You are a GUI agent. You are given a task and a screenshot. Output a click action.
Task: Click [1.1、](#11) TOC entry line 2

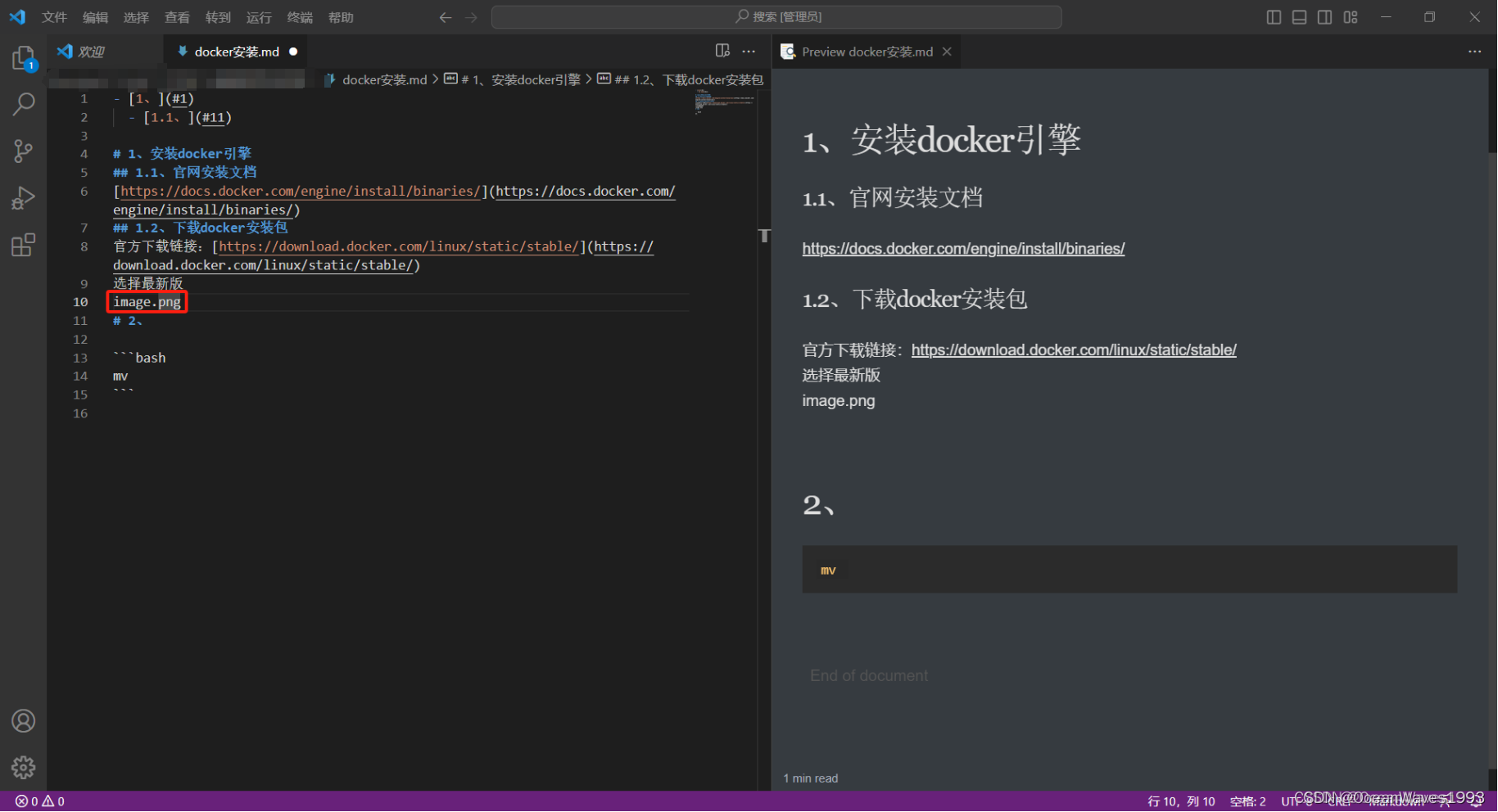point(188,117)
